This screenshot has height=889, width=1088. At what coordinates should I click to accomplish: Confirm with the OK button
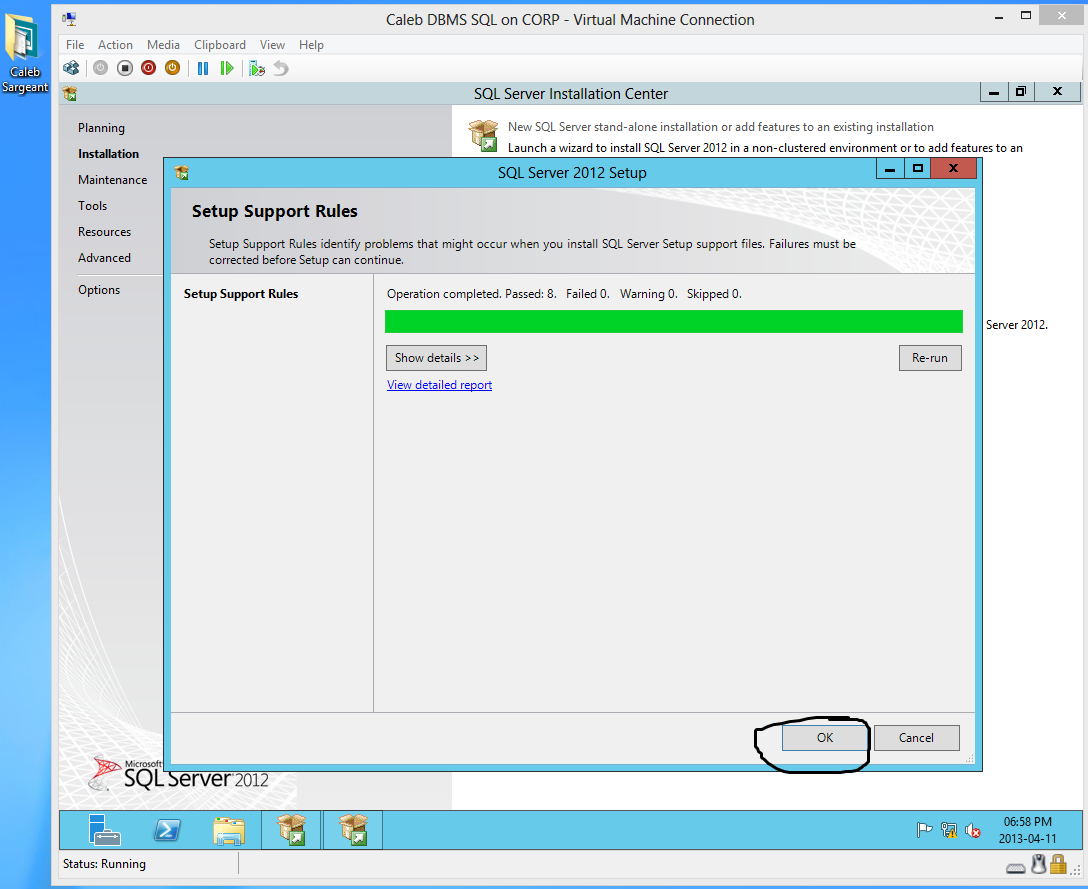click(824, 738)
